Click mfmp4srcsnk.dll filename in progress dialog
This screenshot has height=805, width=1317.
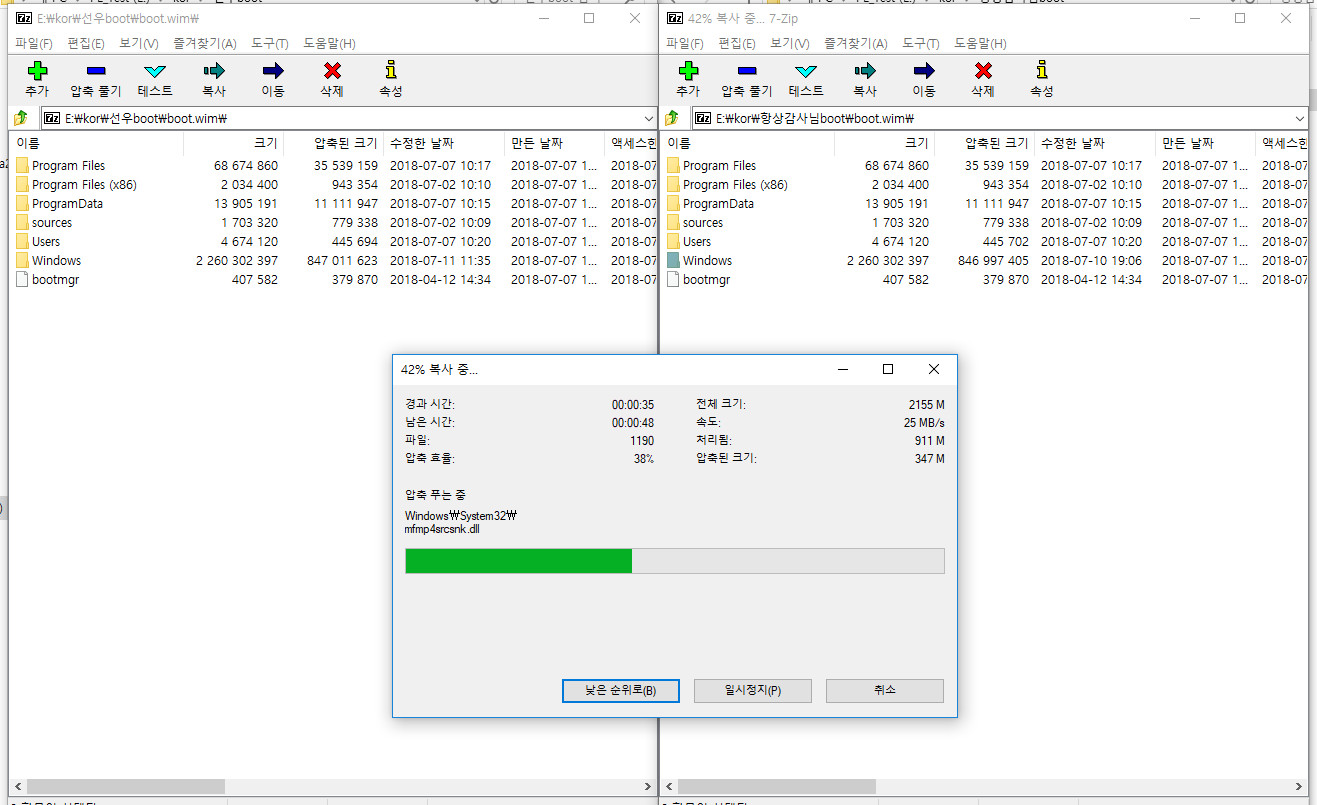442,529
